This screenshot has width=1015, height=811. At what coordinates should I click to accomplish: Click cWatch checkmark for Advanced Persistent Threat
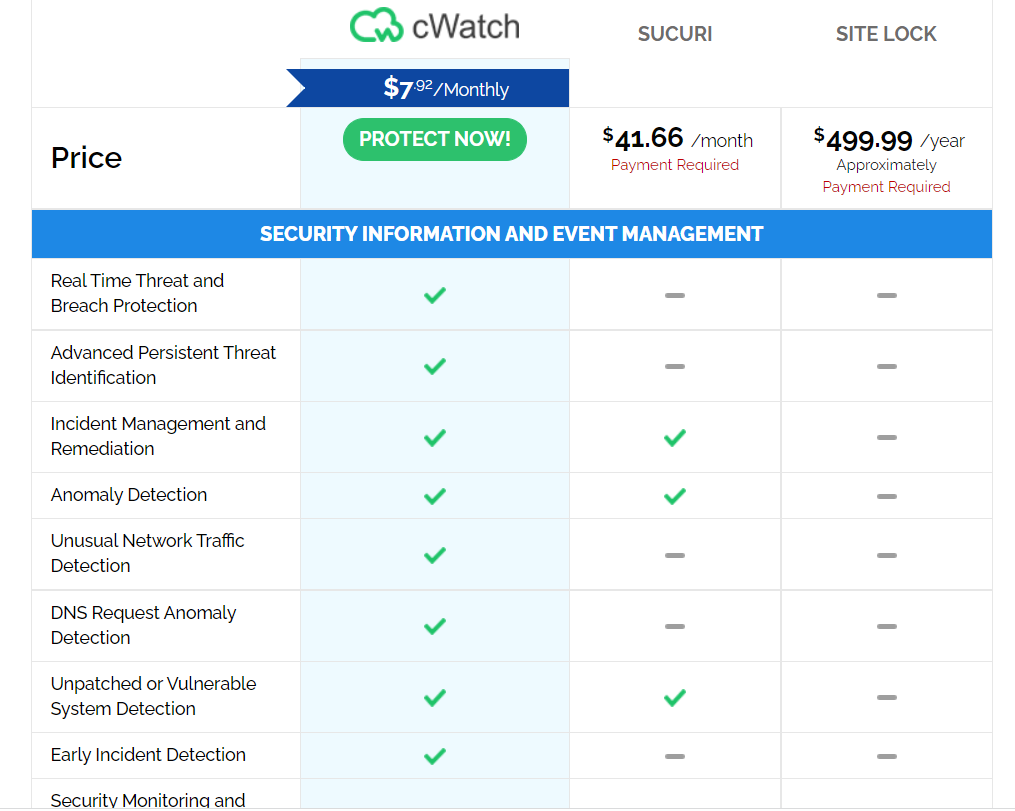pos(434,366)
